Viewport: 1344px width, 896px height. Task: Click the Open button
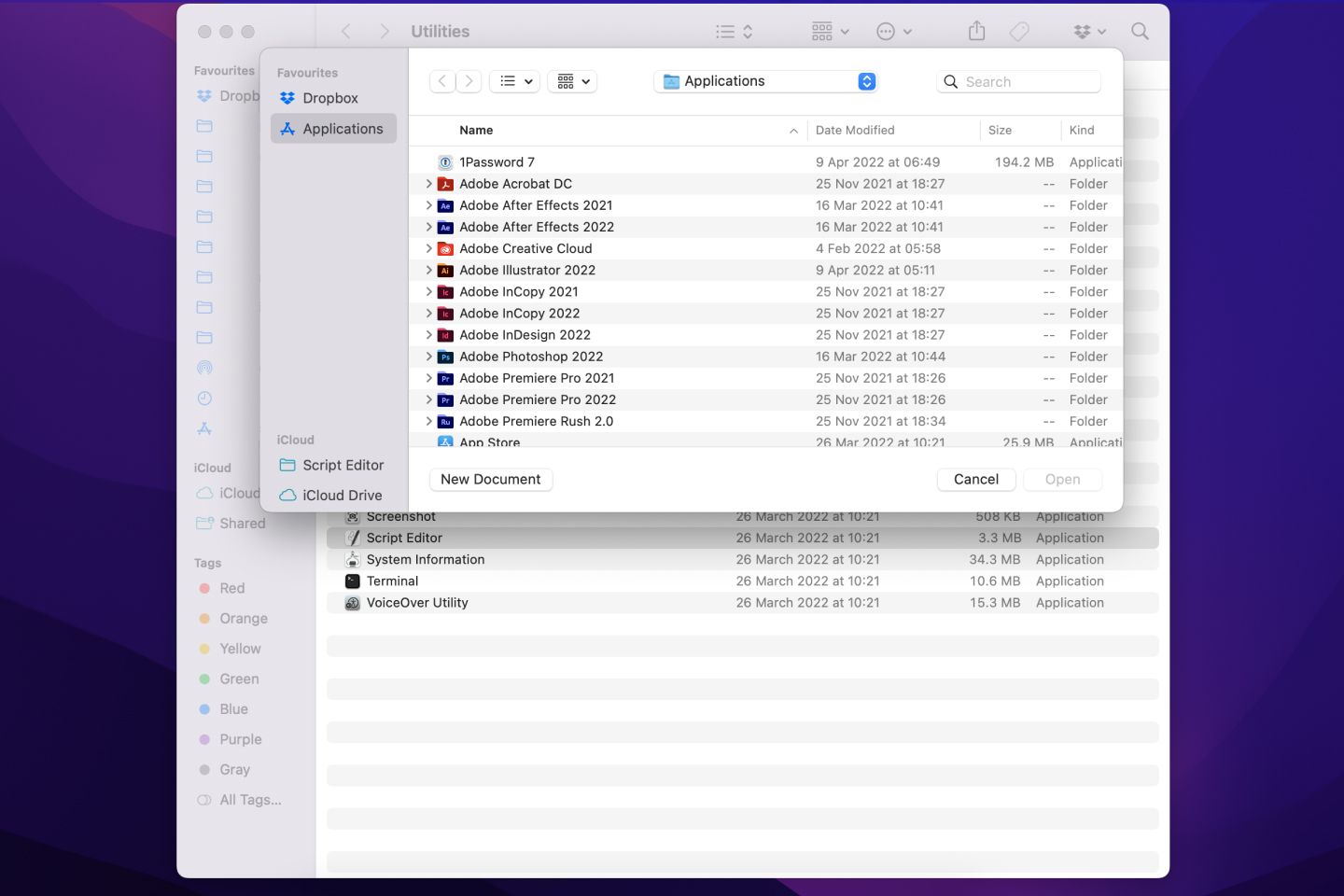(1062, 479)
